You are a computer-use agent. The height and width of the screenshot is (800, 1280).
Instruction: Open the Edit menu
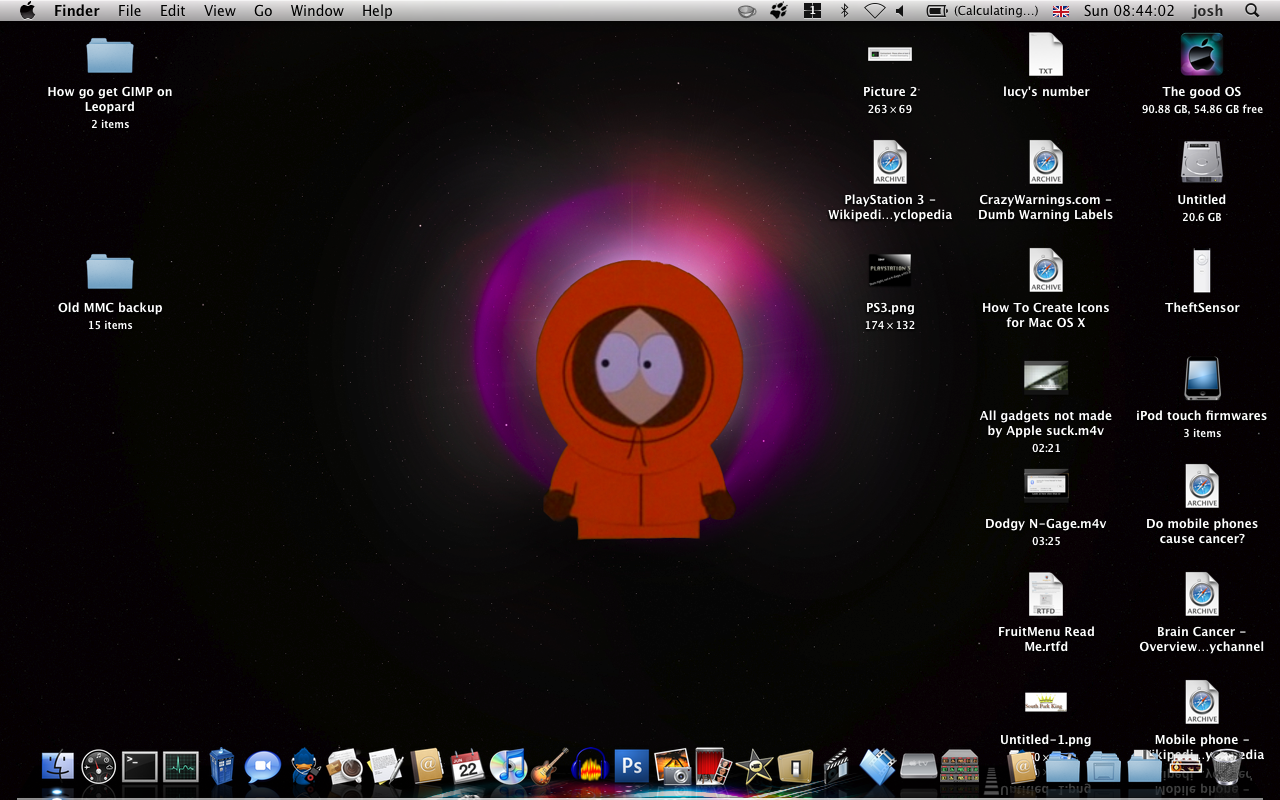pyautogui.click(x=173, y=11)
